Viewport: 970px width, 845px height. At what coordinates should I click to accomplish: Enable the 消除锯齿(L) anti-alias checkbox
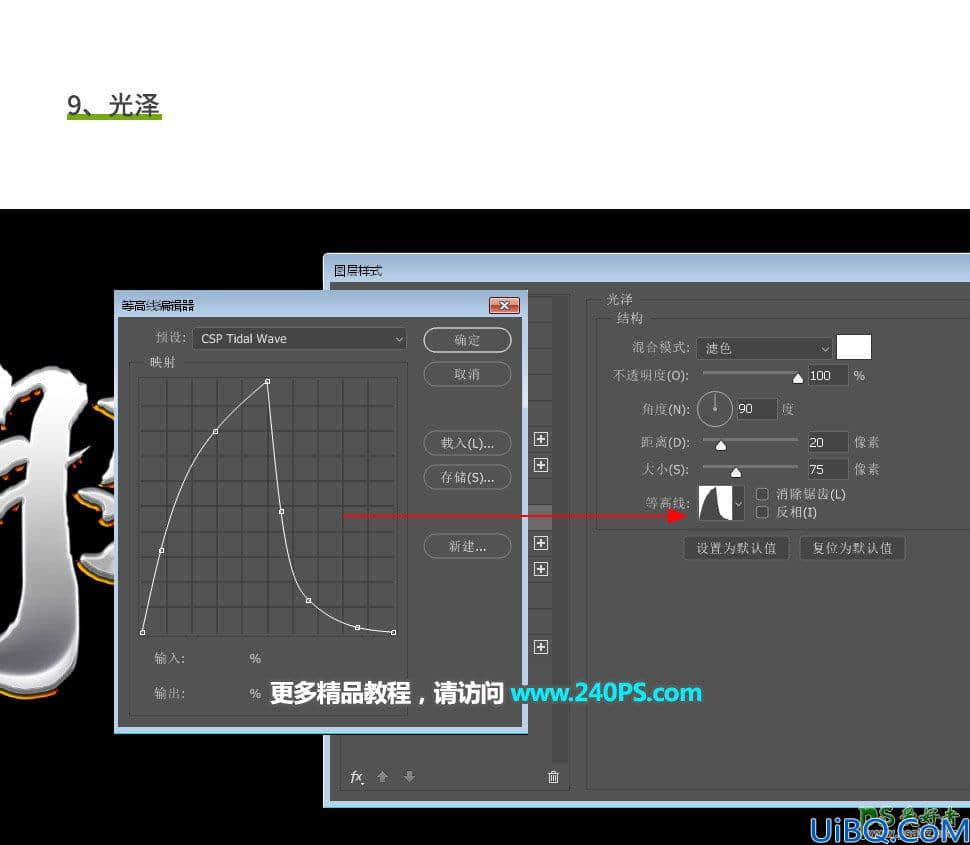click(762, 494)
